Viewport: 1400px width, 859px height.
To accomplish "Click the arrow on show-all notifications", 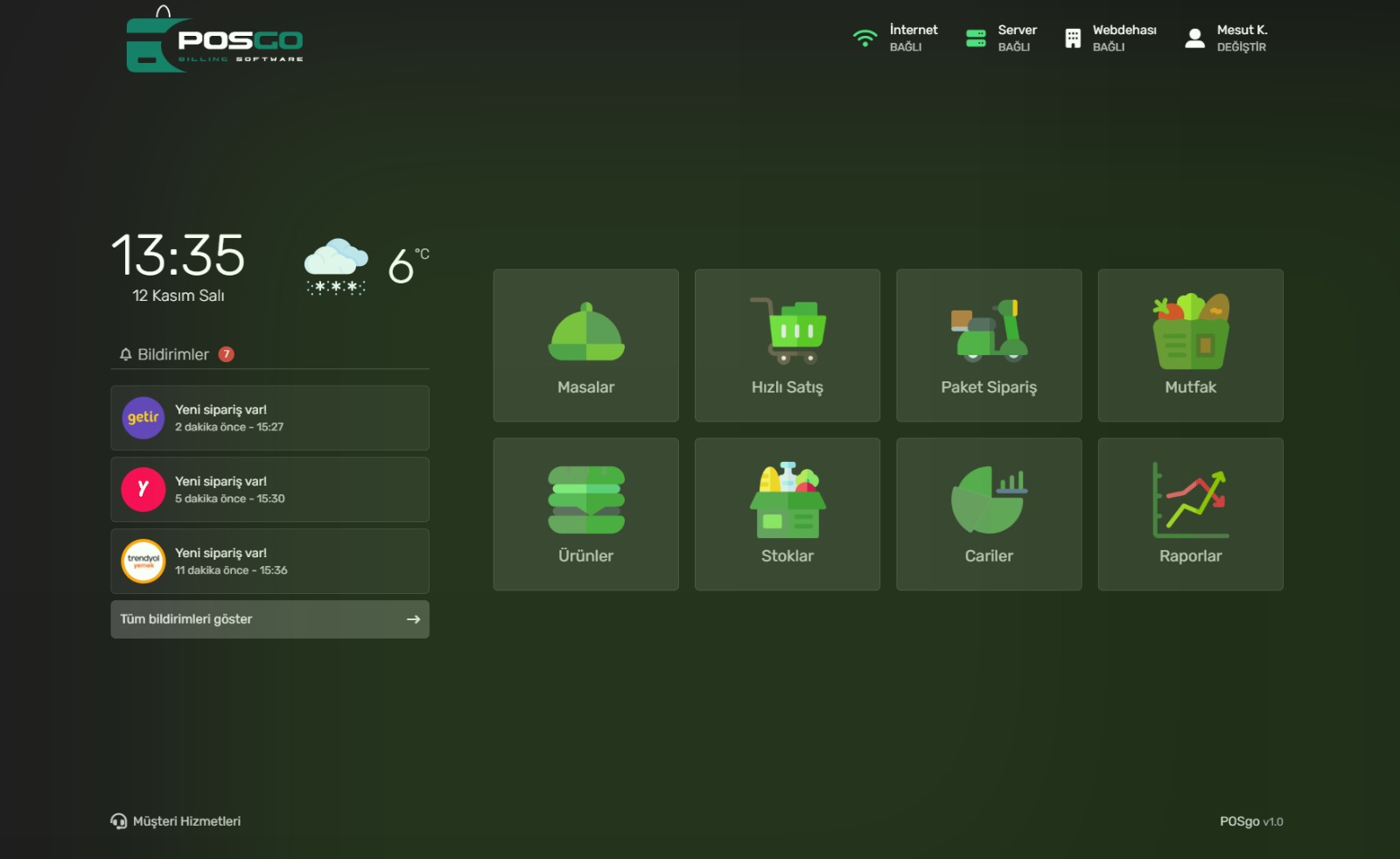I will point(413,619).
